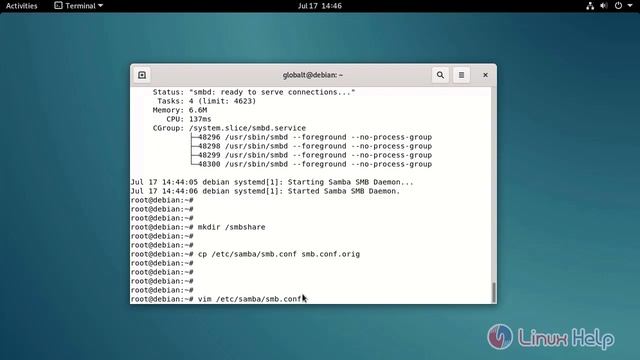Click the power icon in top bar
The image size is (640, 360).
tap(618, 6)
